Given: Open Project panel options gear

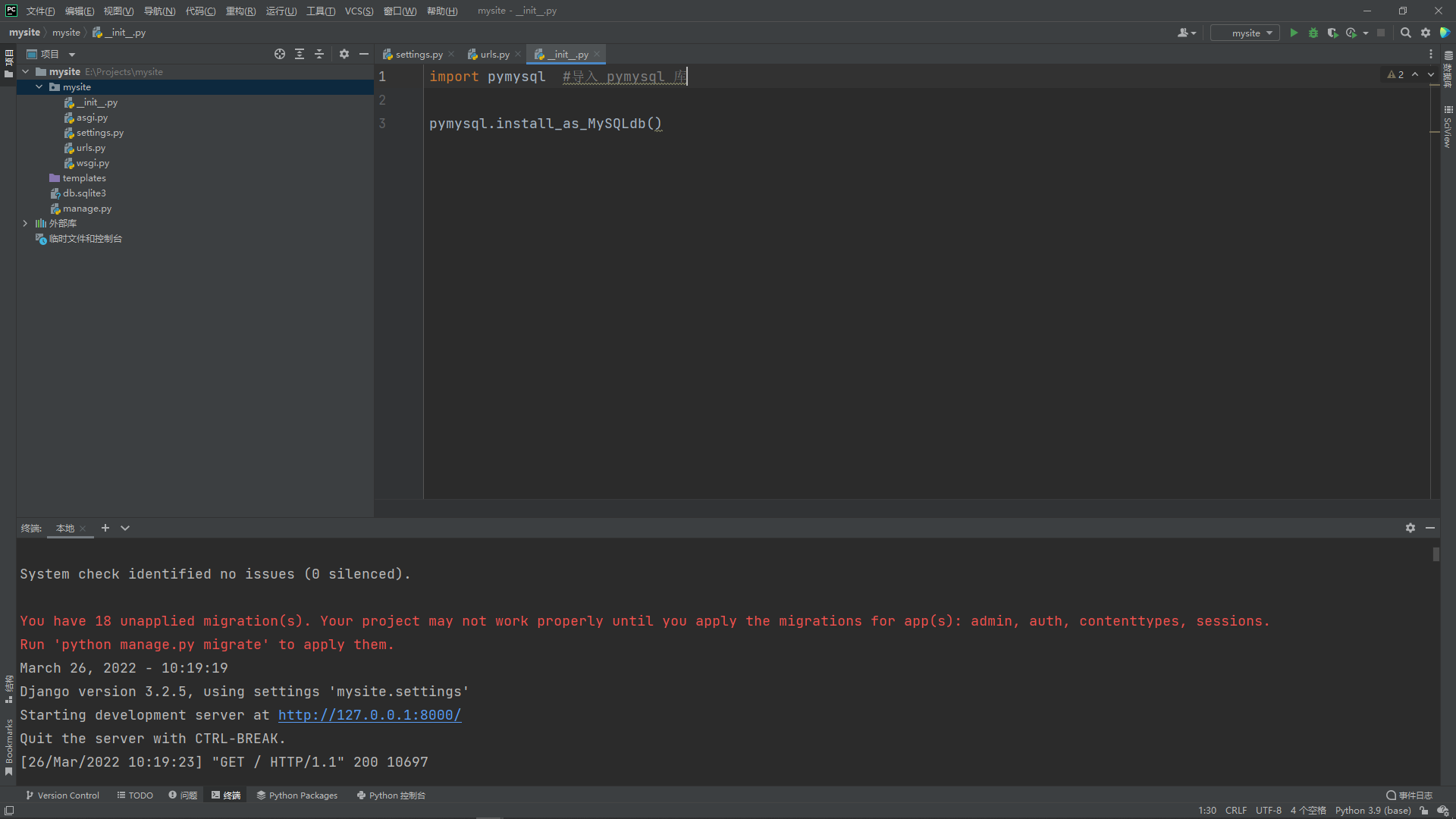Looking at the screenshot, I should [x=344, y=54].
